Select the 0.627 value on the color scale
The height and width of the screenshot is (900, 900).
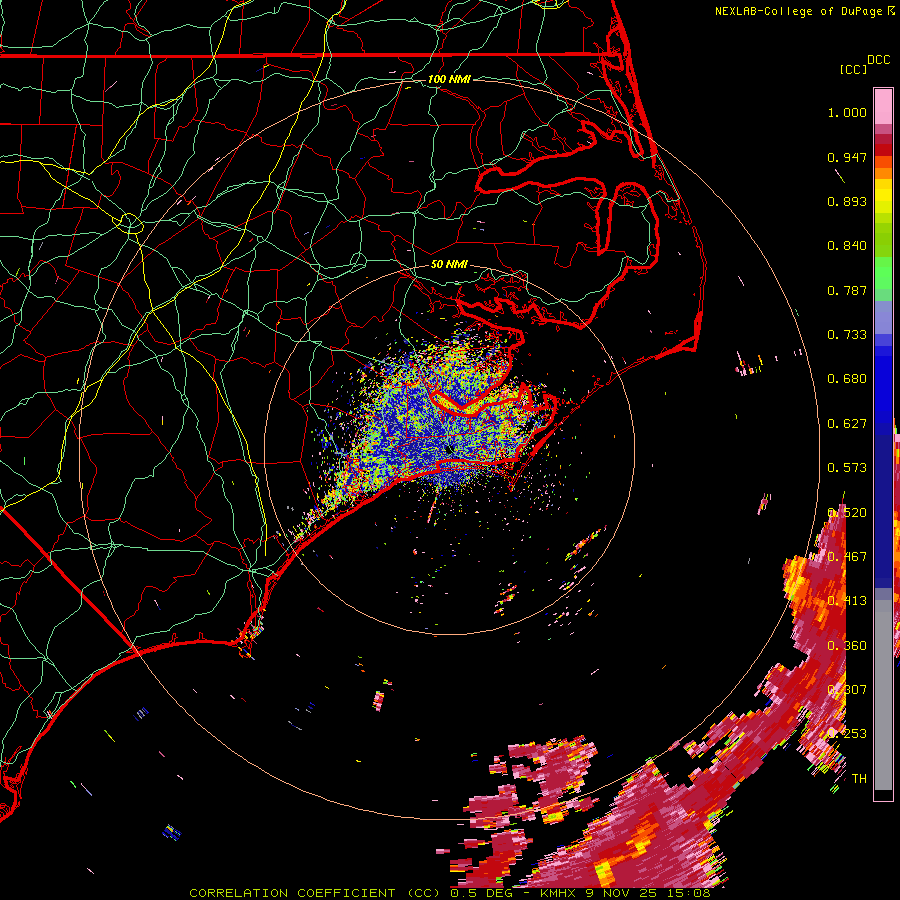(847, 424)
